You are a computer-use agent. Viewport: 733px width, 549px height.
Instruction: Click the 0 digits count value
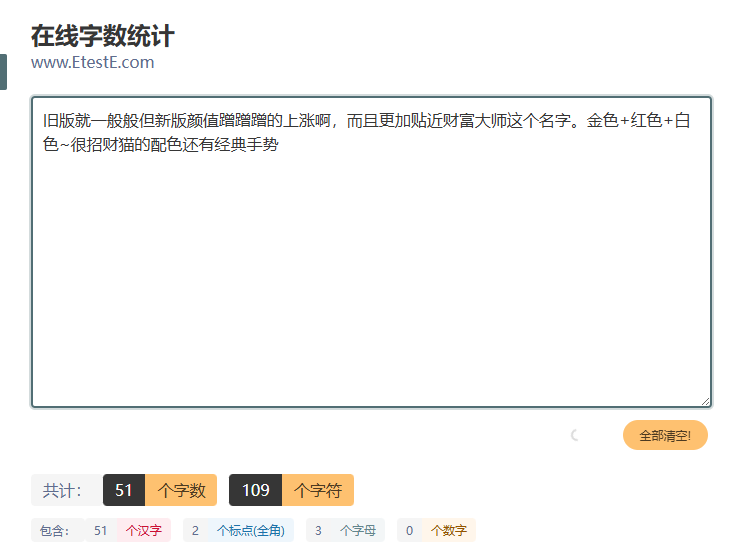410,530
